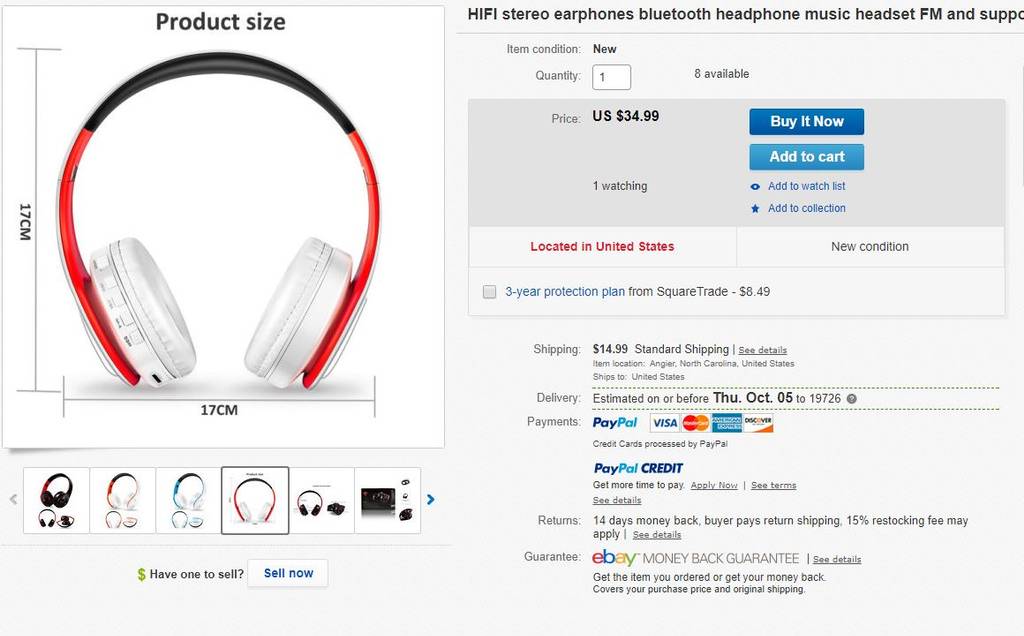The height and width of the screenshot is (636, 1024).
Task: Select the blue and white headphones thumbnail
Action: click(188, 499)
